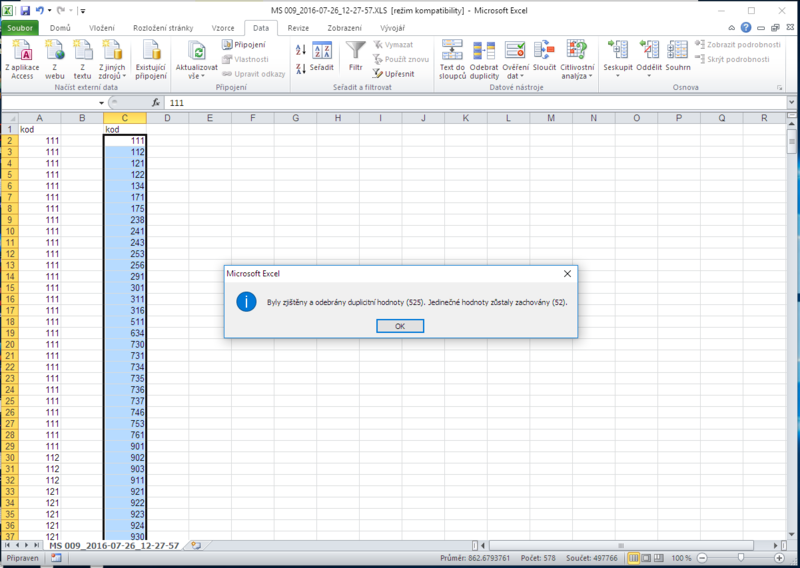This screenshot has width=800, height=568.
Task: Click into the formula bar showing 111
Action: 476,103
